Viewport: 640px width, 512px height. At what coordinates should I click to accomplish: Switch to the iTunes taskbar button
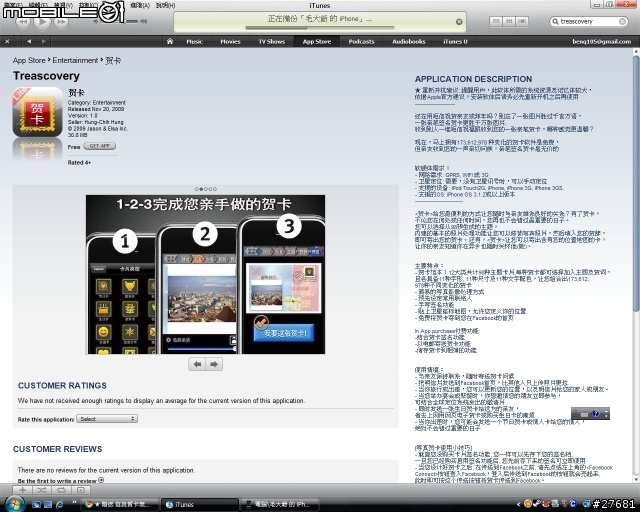pos(200,505)
